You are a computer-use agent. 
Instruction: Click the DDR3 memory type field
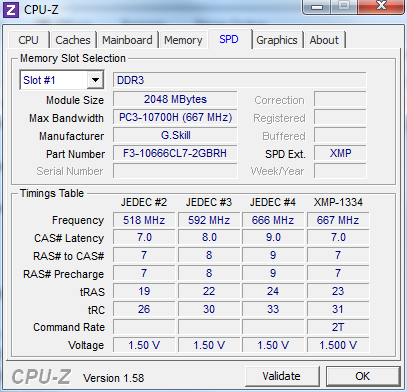coord(239,80)
